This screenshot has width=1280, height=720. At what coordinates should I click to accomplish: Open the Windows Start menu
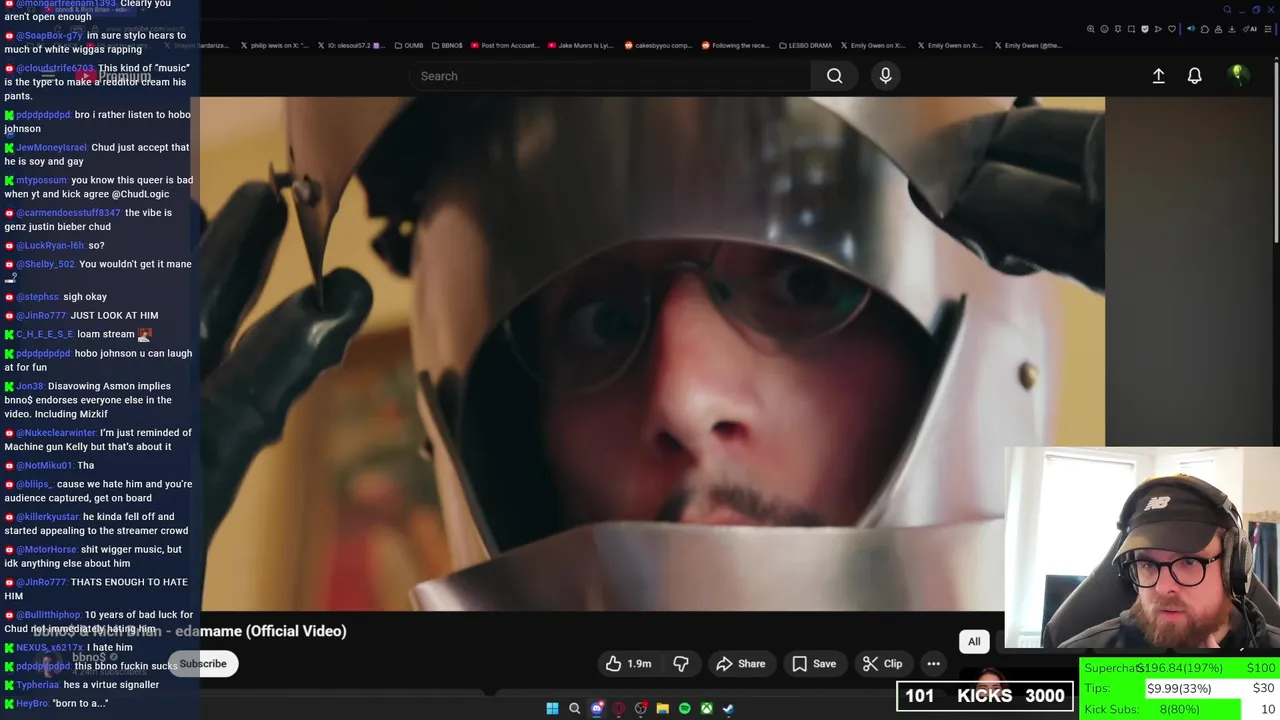click(552, 708)
